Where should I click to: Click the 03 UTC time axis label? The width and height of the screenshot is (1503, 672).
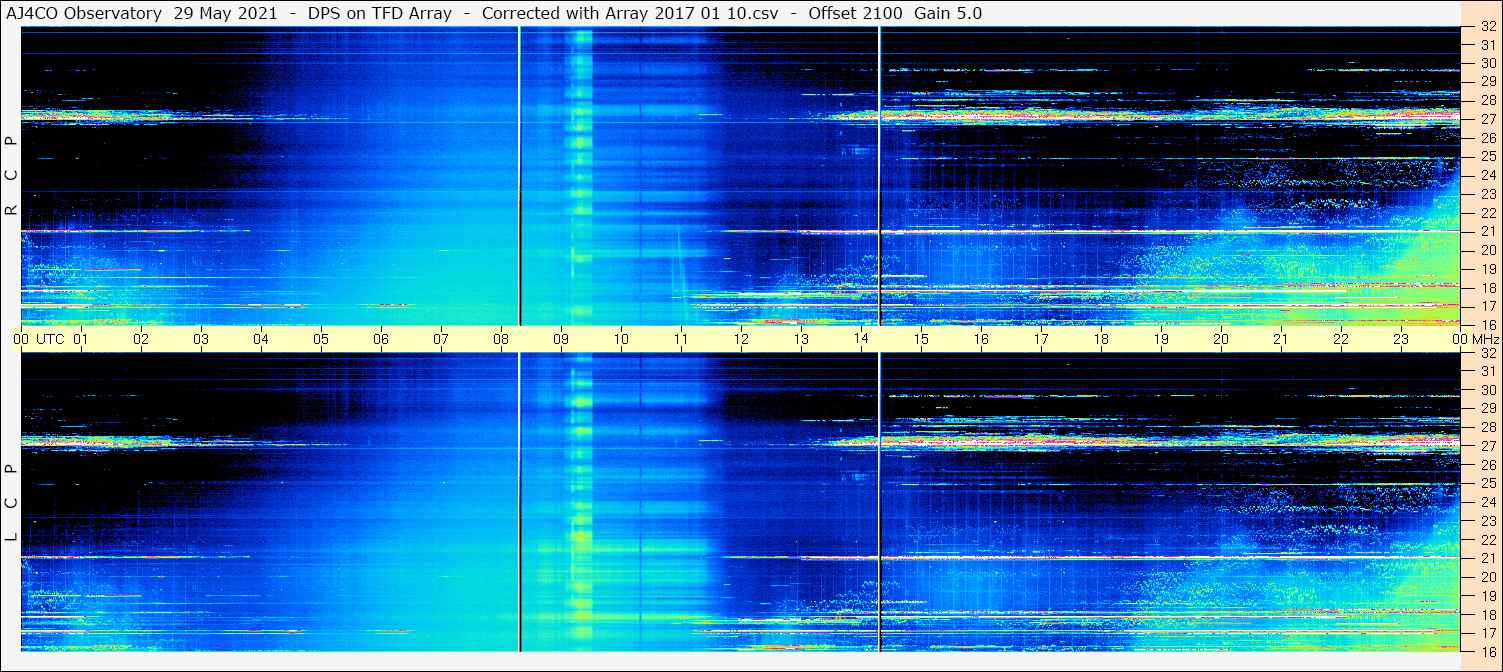point(201,339)
